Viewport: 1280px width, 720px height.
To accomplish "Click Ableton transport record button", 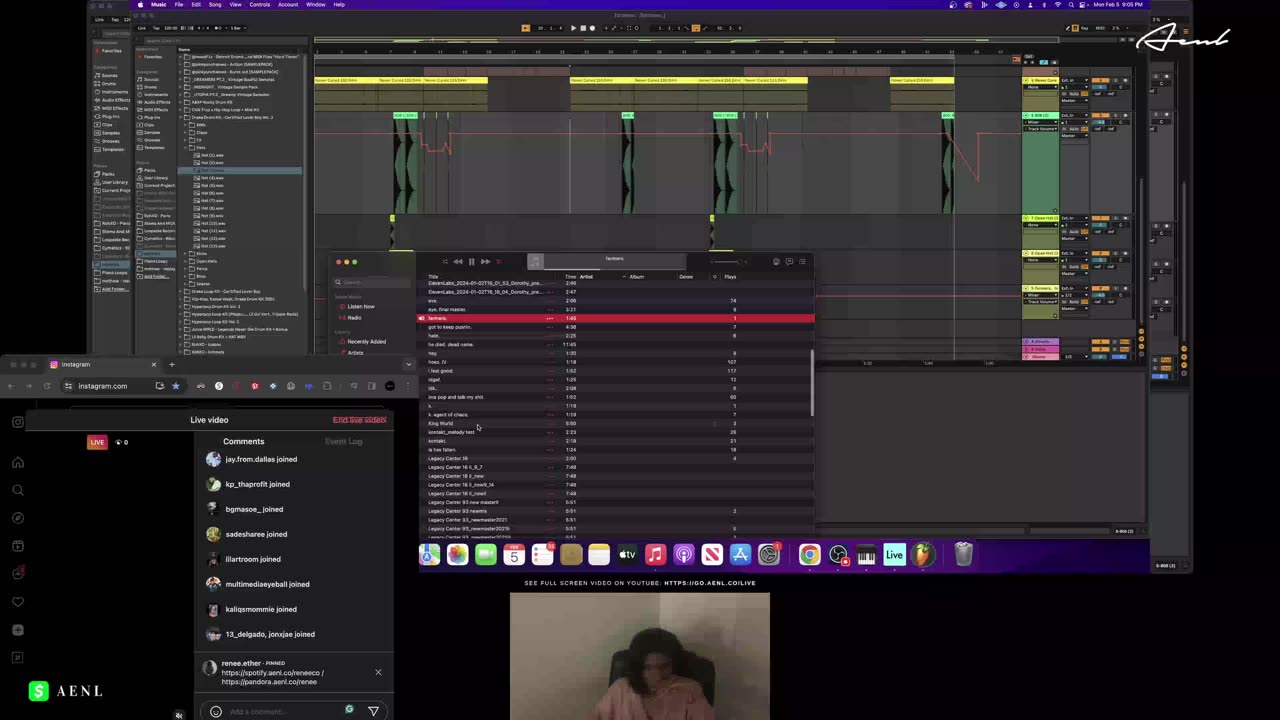I will click(592, 28).
